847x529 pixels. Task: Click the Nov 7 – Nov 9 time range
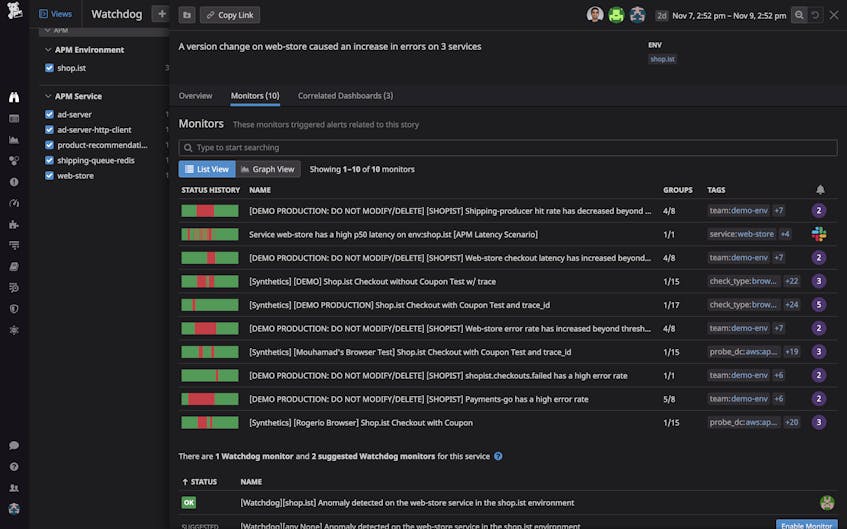[x=729, y=16]
